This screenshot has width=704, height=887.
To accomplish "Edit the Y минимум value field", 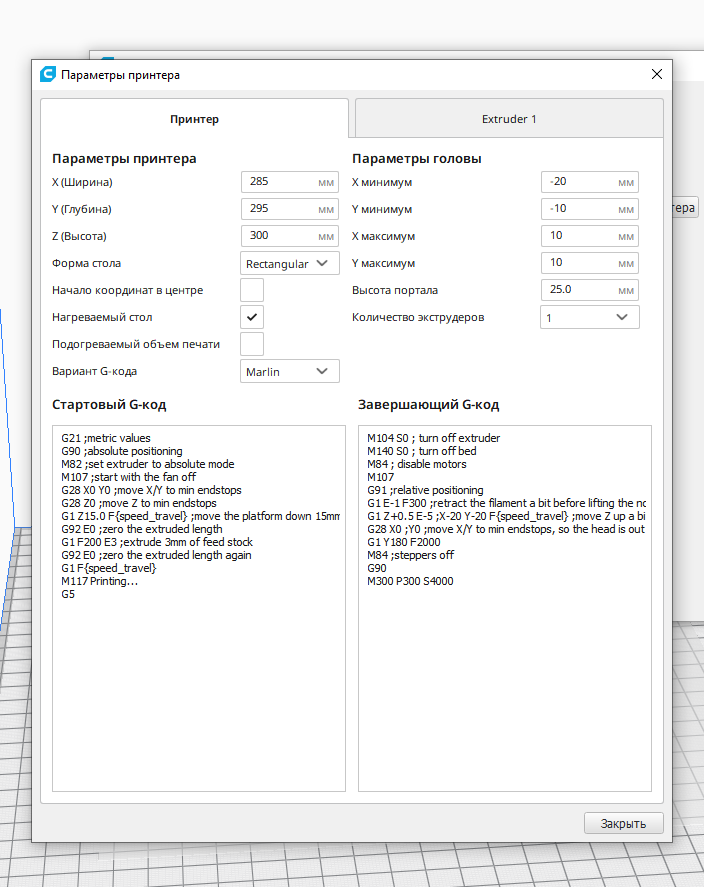I will click(x=590, y=209).
